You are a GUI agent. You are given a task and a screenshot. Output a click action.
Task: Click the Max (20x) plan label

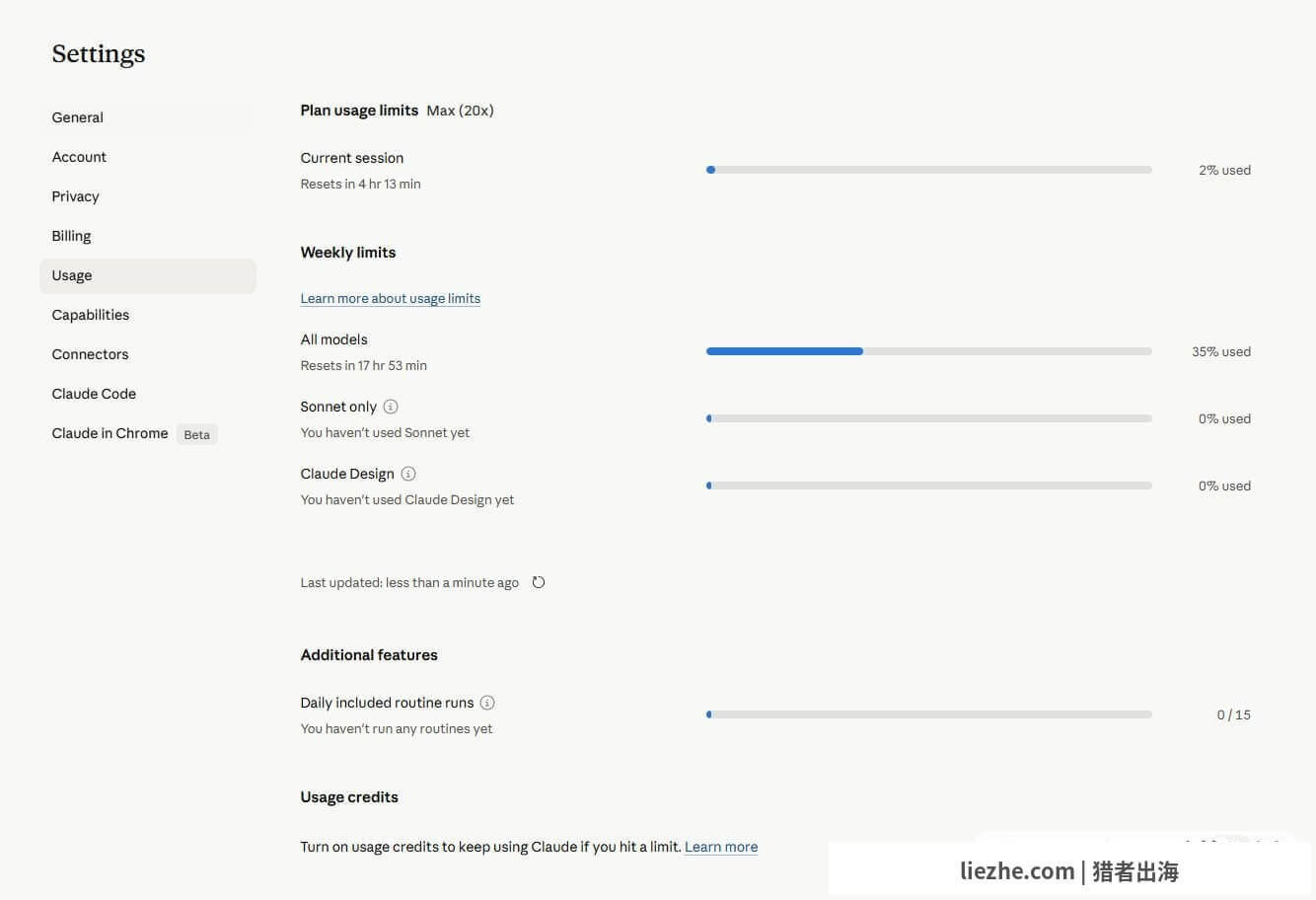pyautogui.click(x=461, y=111)
